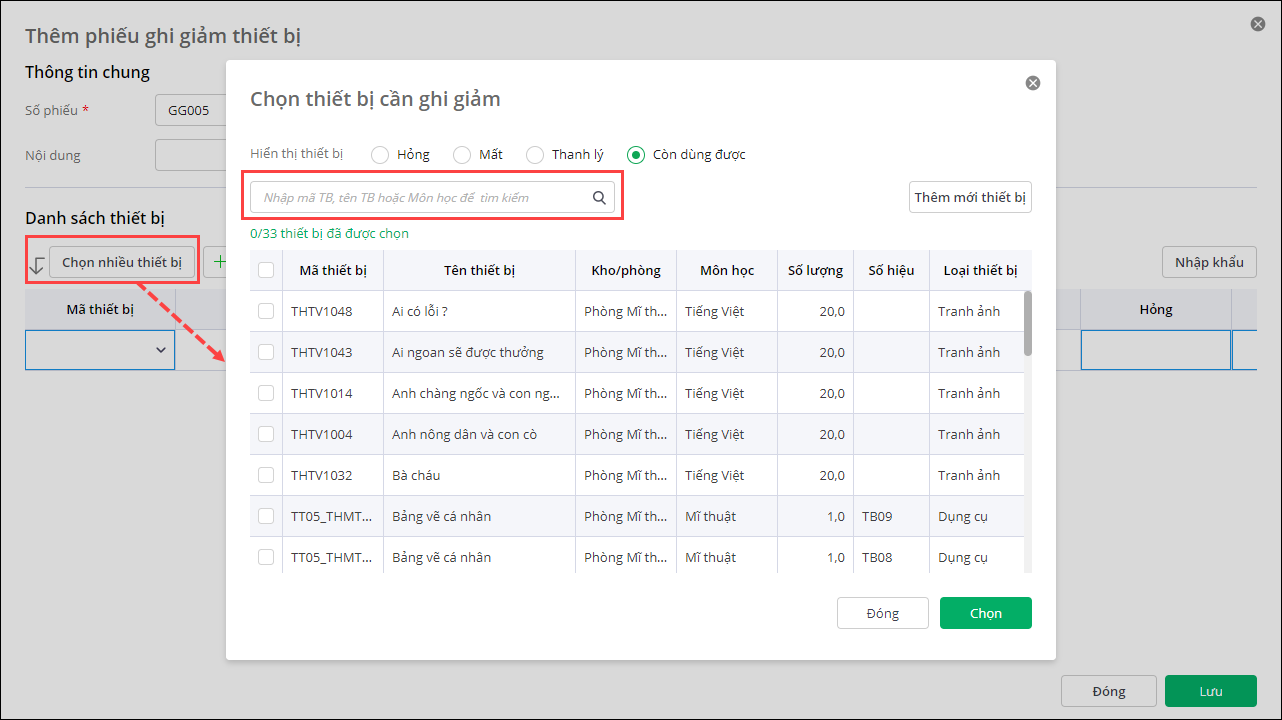Close the Thêm phiếu ghi giảm window
Screen dimensions: 1282x720
click(x=1258, y=24)
